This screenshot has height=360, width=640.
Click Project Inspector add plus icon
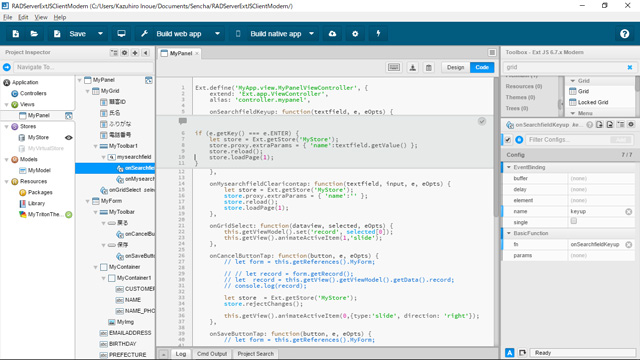pos(135,53)
